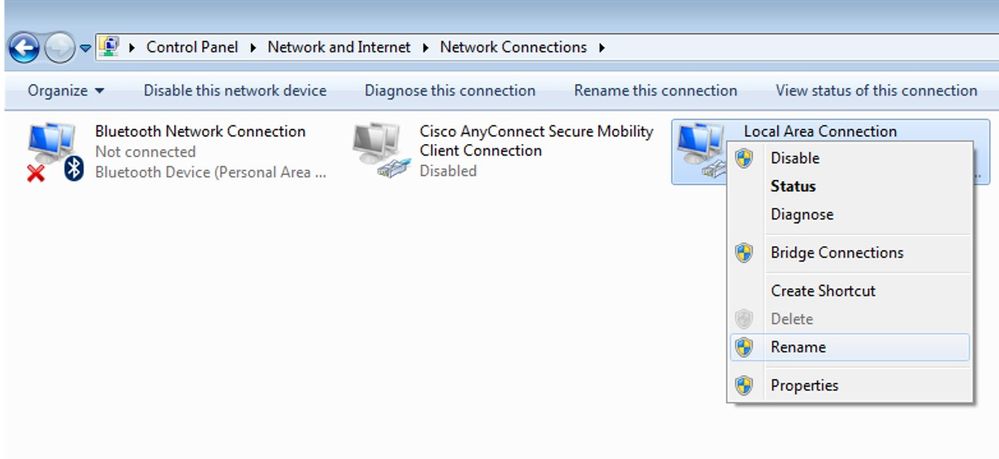Click View status of this connection
The image size is (999, 459).
[876, 91]
